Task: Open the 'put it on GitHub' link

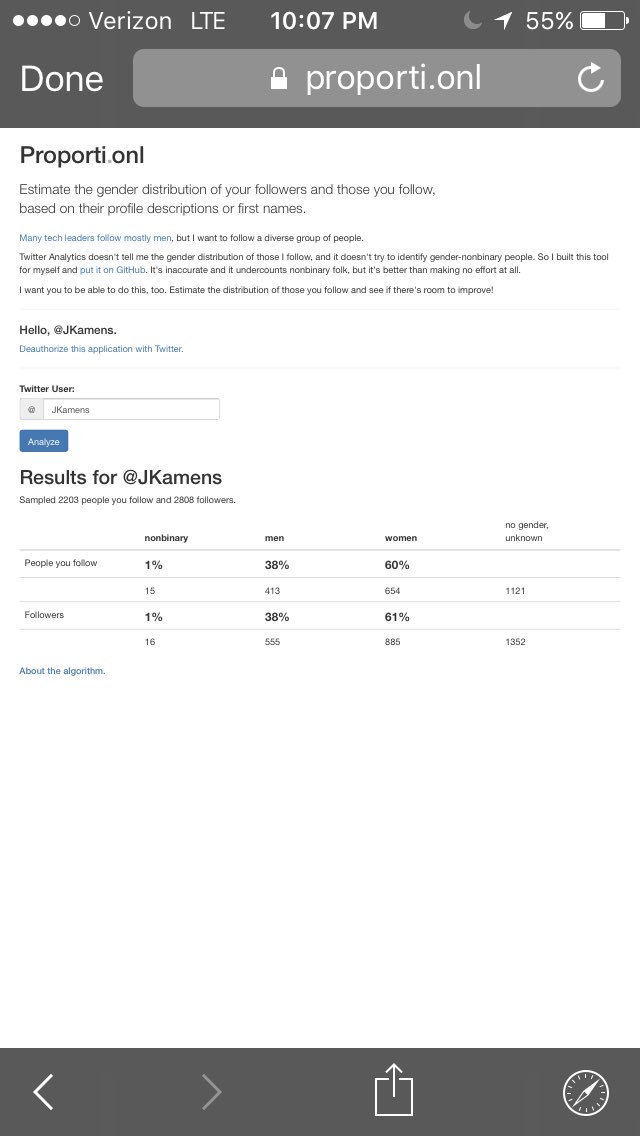Action: [x=113, y=270]
